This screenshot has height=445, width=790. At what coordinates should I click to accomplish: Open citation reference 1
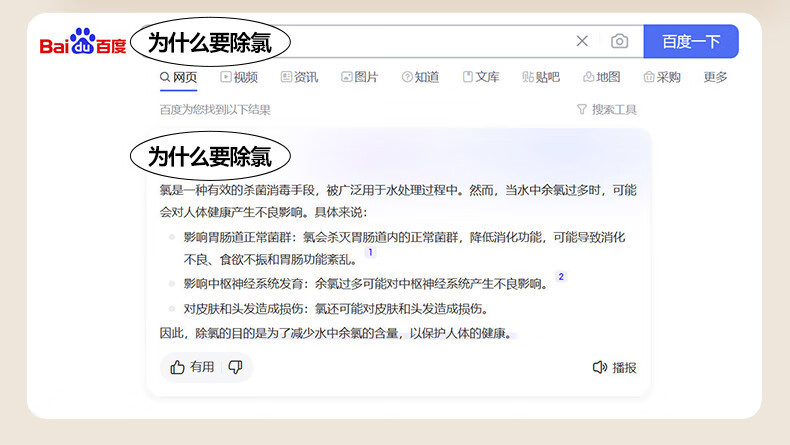click(x=370, y=252)
